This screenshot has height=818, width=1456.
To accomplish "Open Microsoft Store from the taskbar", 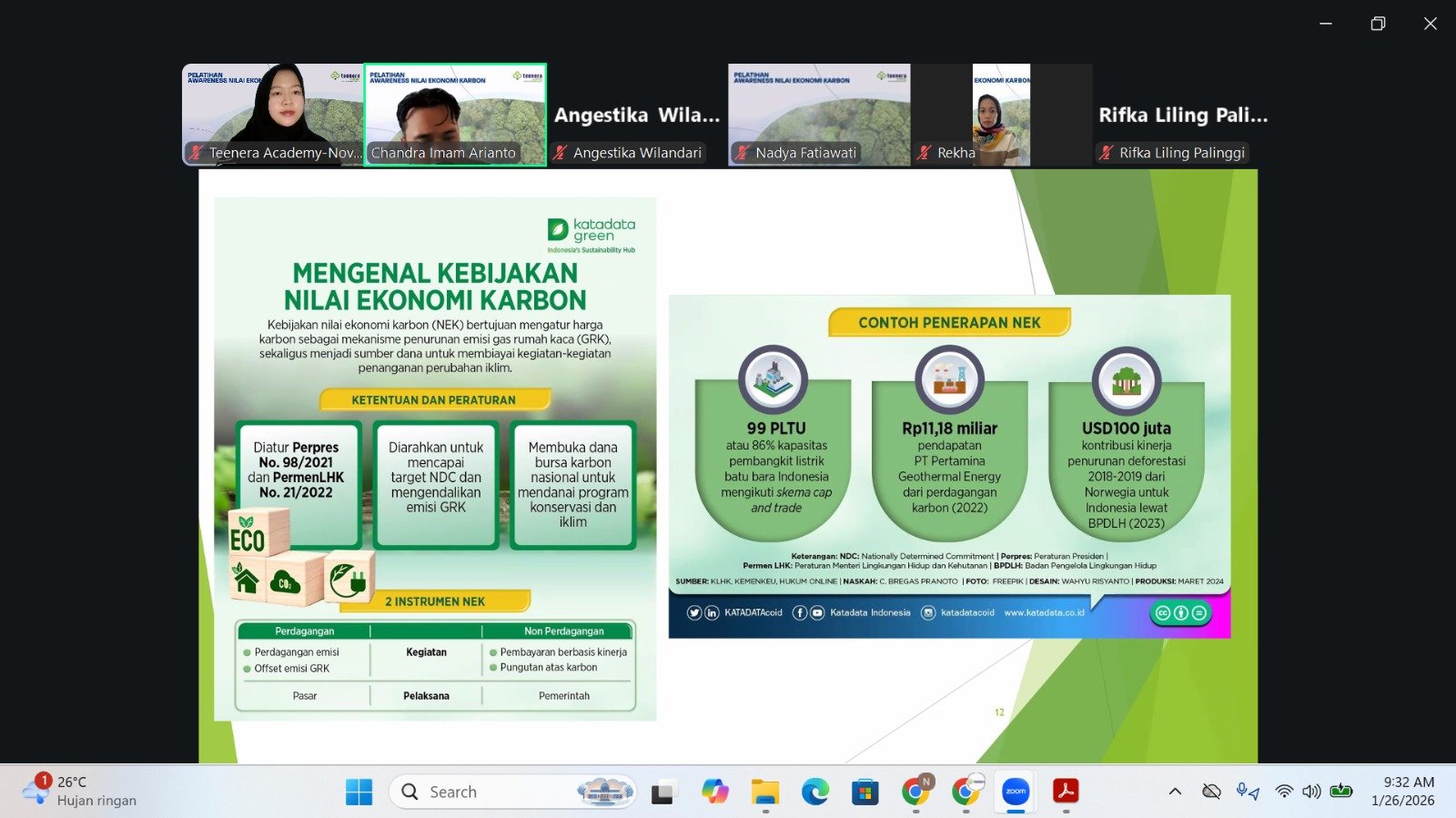I will tap(864, 792).
